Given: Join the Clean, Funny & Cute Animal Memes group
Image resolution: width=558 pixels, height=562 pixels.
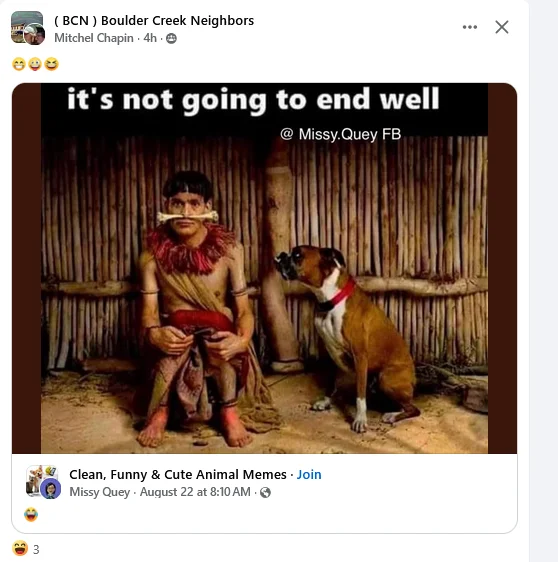Looking at the screenshot, I should click(x=309, y=475).
